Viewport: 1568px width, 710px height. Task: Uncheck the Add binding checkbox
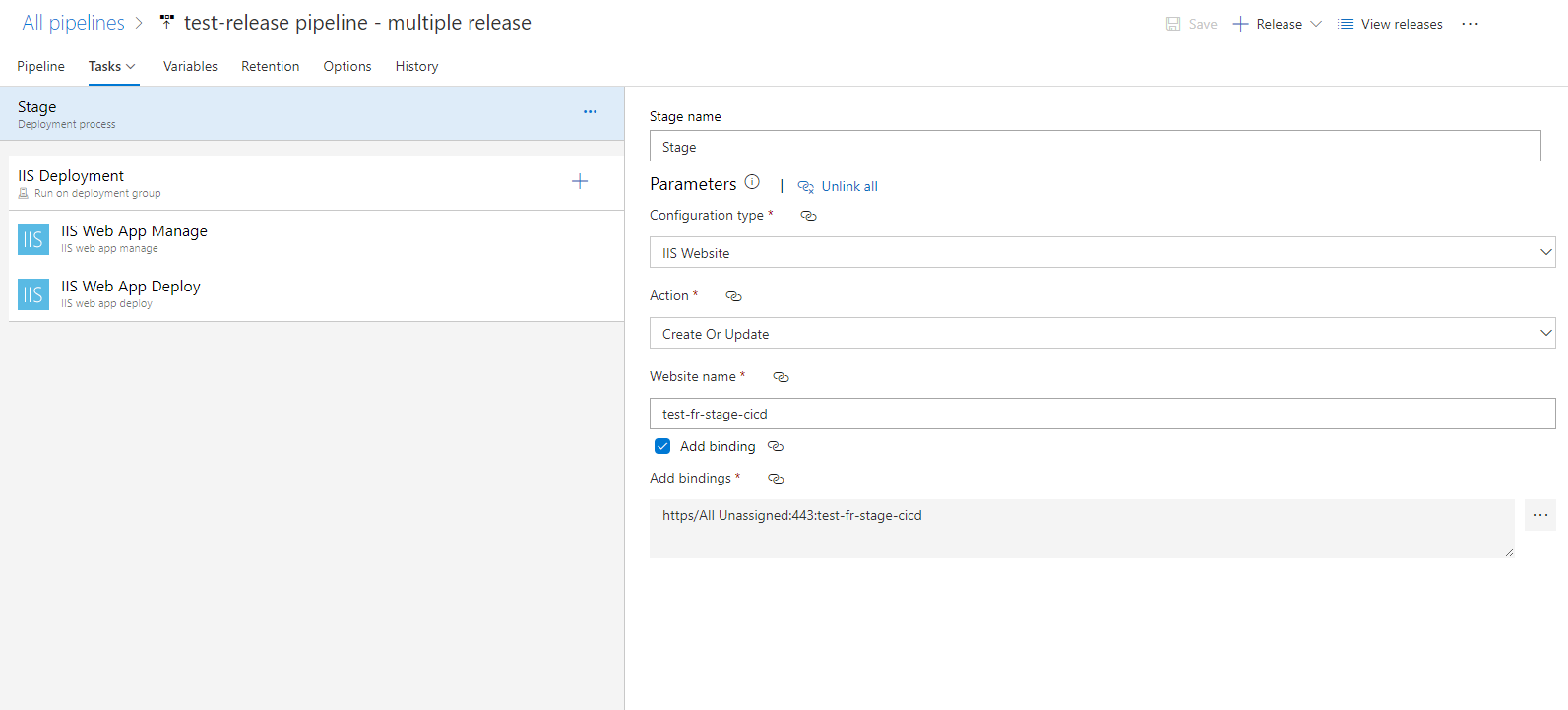(662, 446)
